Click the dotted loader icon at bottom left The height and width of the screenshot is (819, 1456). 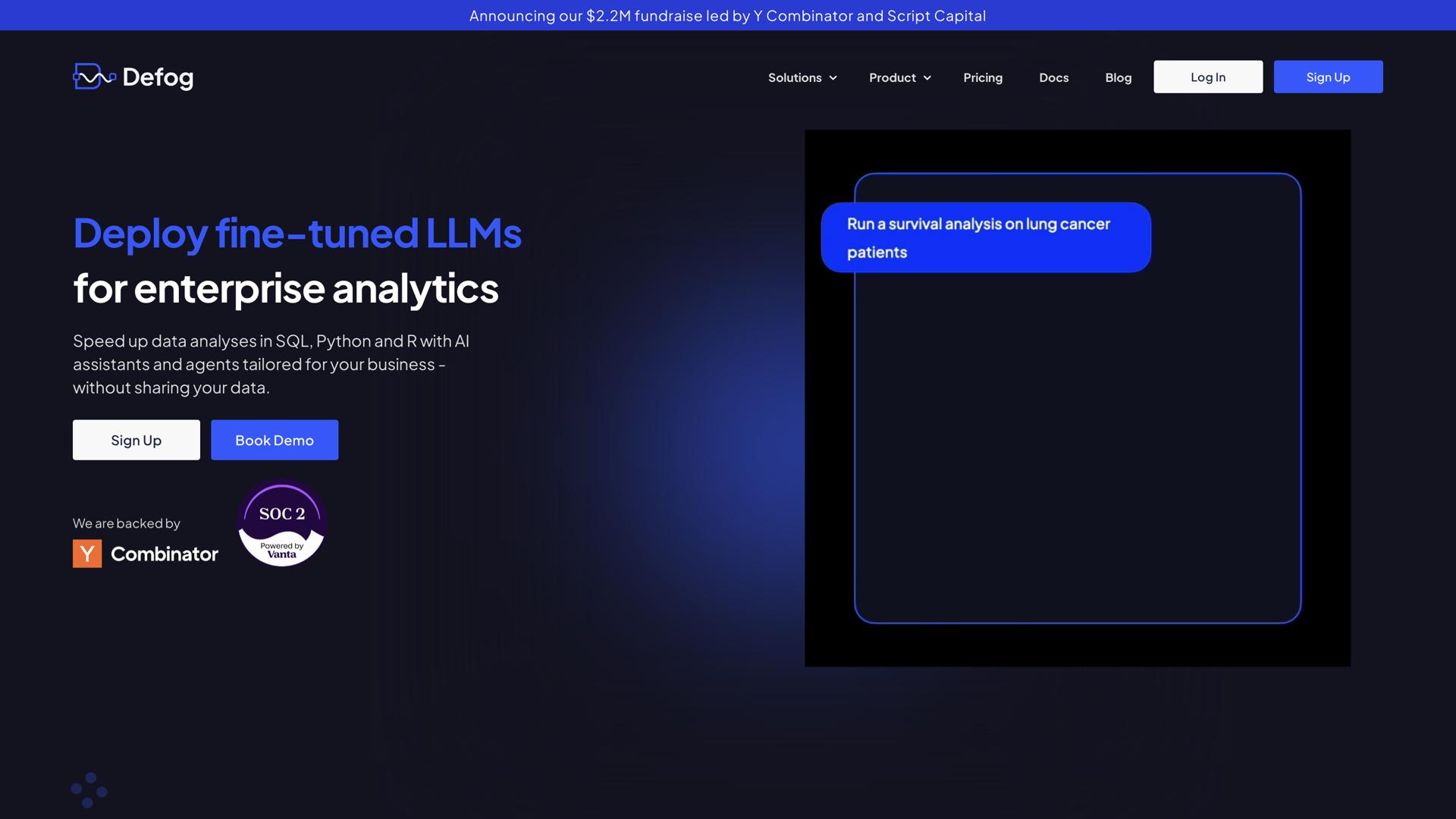tap(89, 790)
